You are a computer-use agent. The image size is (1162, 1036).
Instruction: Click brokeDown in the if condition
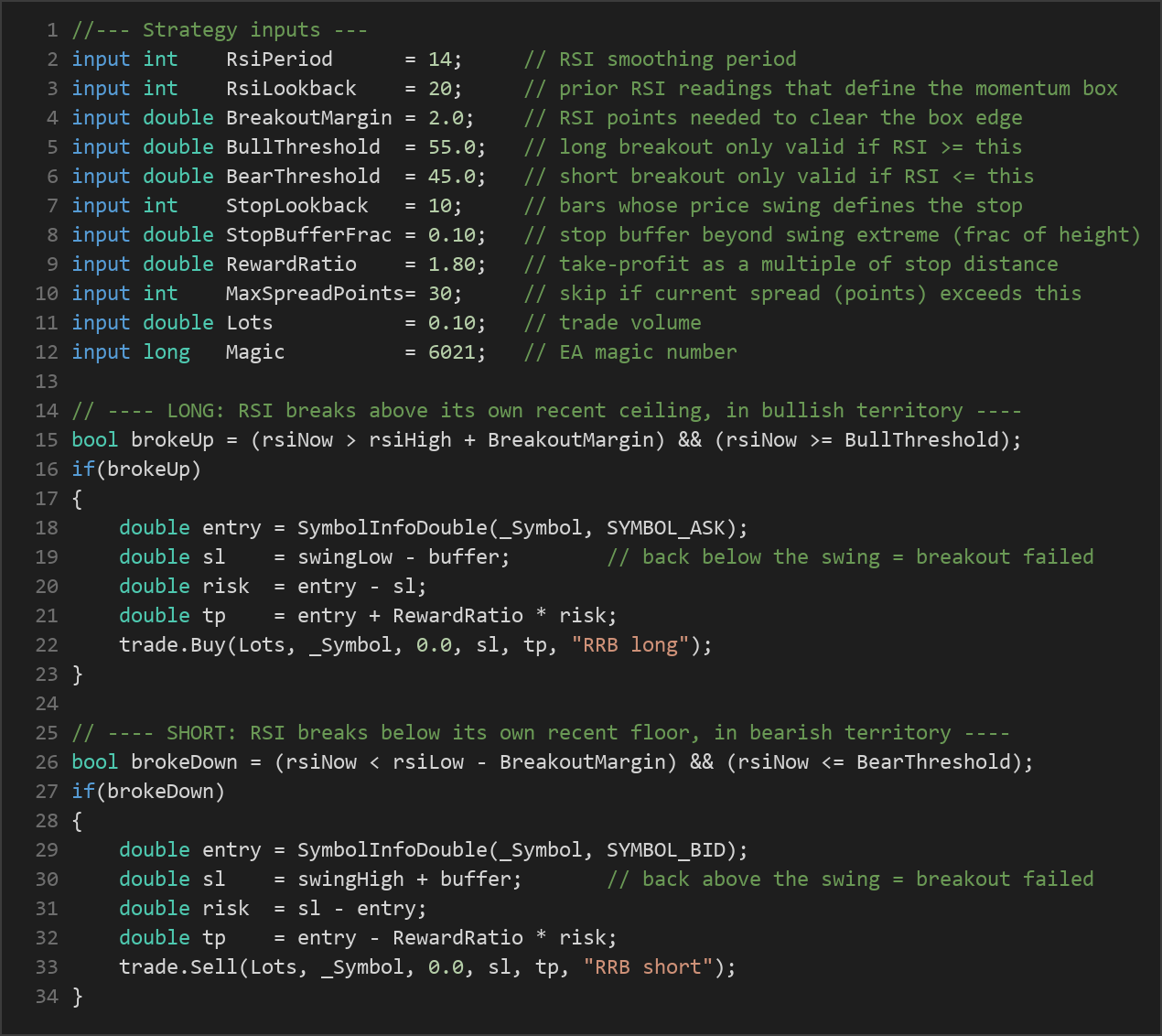pyautogui.click(x=160, y=792)
